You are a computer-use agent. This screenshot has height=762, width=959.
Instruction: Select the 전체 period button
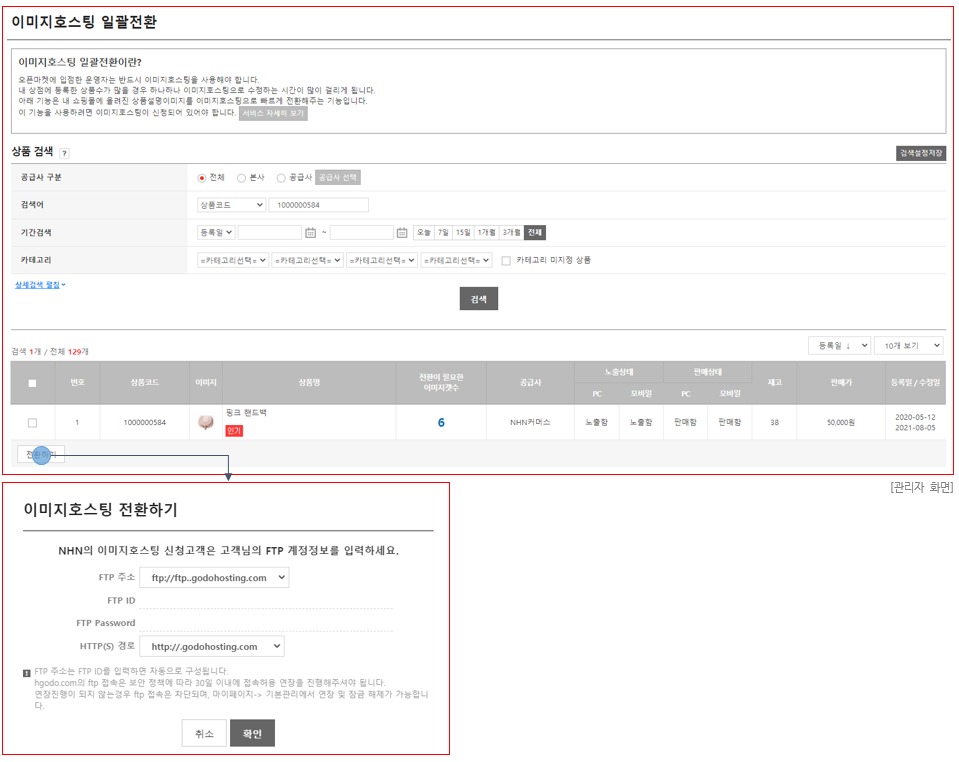click(x=535, y=232)
